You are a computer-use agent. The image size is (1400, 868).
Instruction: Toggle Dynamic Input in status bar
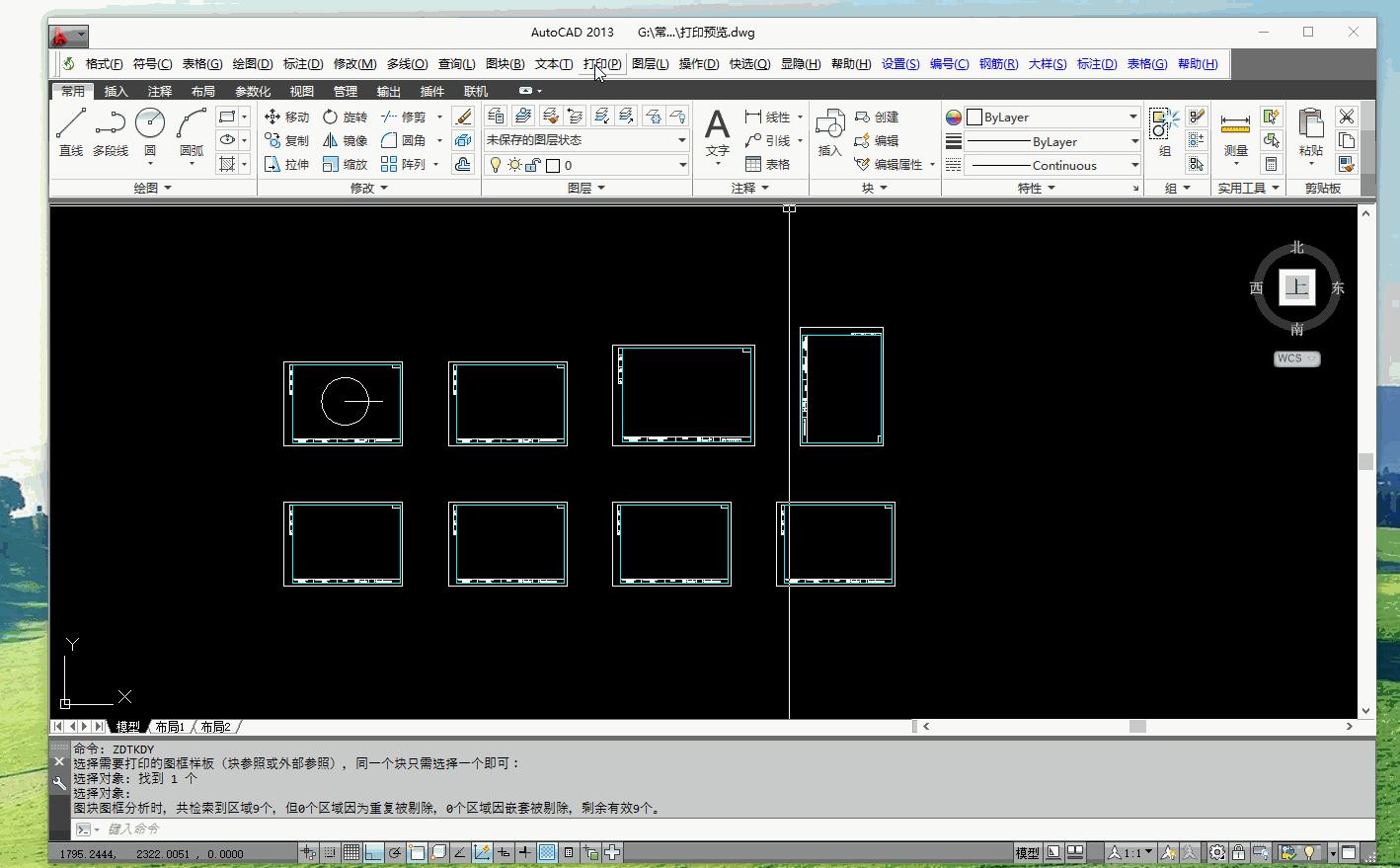click(504, 852)
